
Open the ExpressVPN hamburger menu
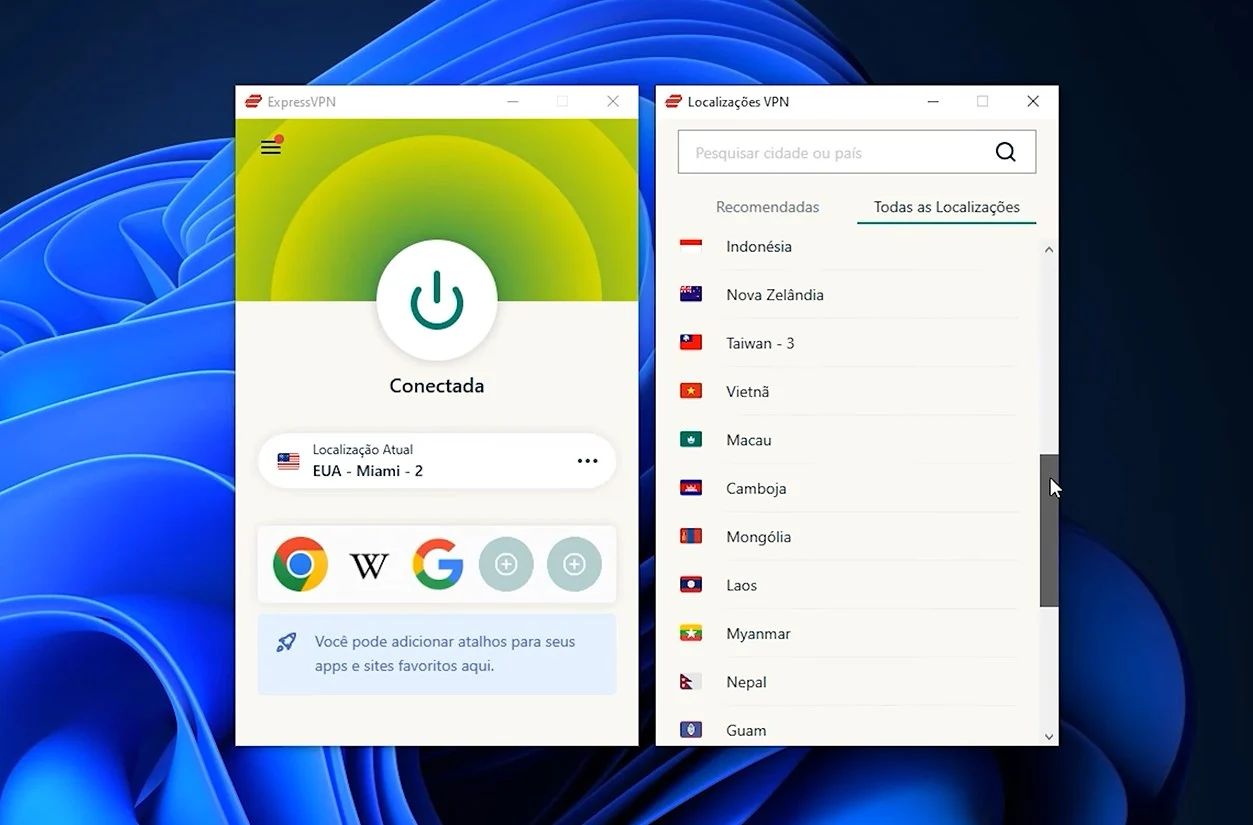[271, 147]
